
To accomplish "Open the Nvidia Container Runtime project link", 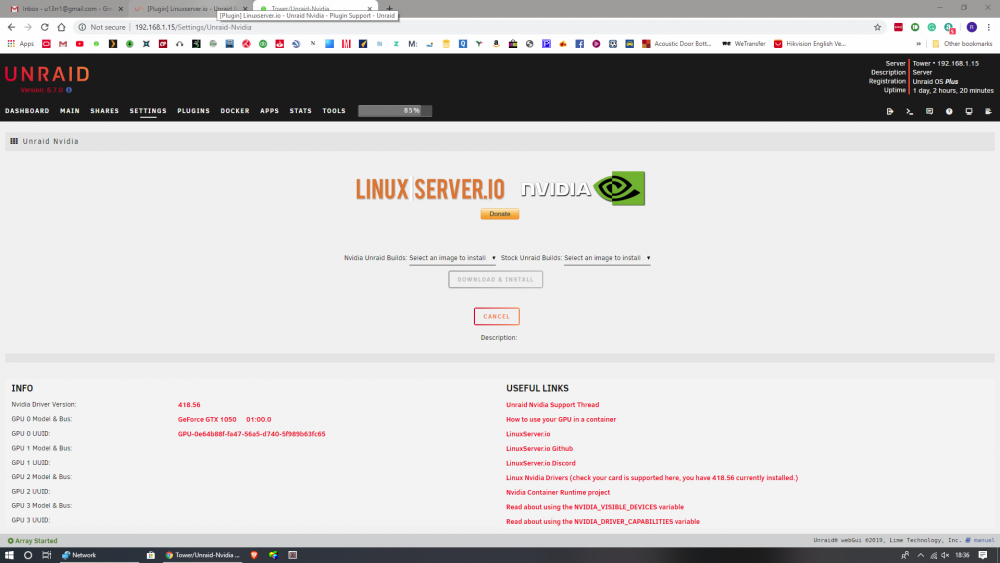I will click(x=558, y=492).
